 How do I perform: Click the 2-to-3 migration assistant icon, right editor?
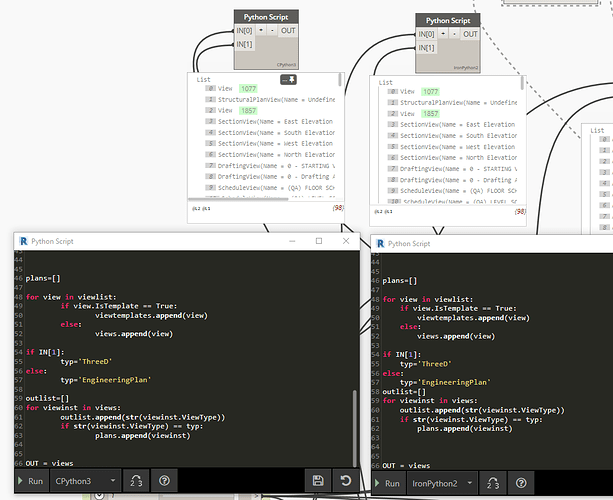coord(493,483)
